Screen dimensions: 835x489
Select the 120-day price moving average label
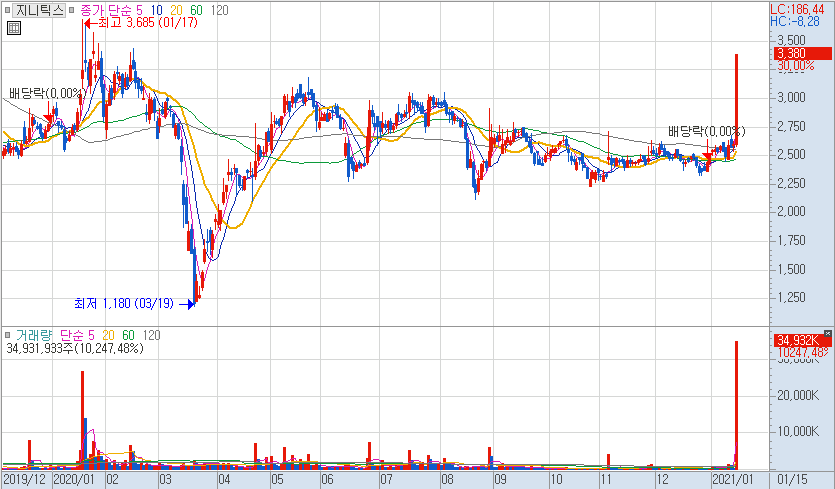219,10
